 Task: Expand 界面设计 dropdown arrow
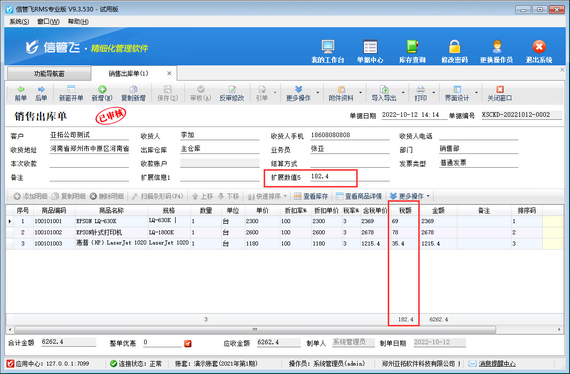coord(476,93)
